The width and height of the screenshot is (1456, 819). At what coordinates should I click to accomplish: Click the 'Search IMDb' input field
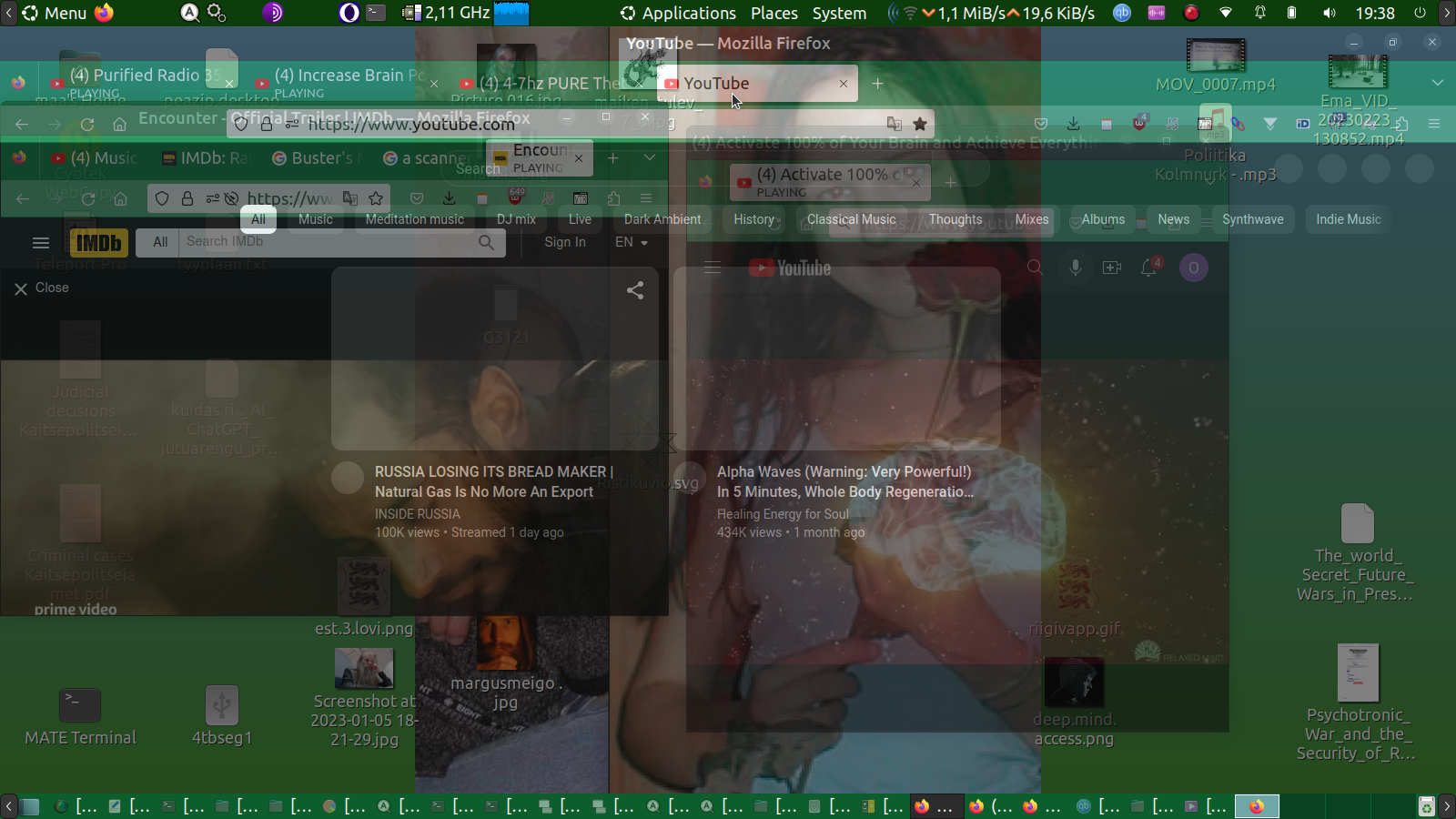(x=328, y=242)
